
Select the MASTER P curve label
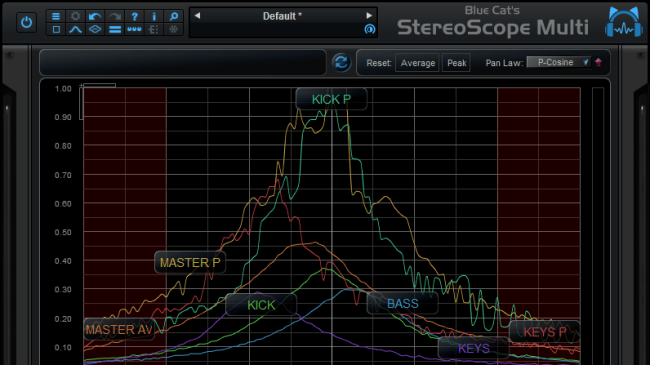click(190, 263)
